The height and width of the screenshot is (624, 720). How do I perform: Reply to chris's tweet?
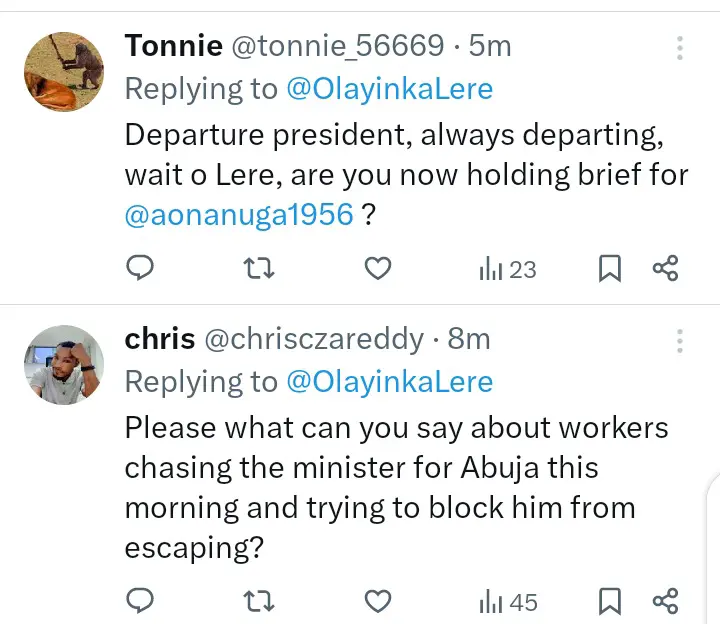coord(142,601)
